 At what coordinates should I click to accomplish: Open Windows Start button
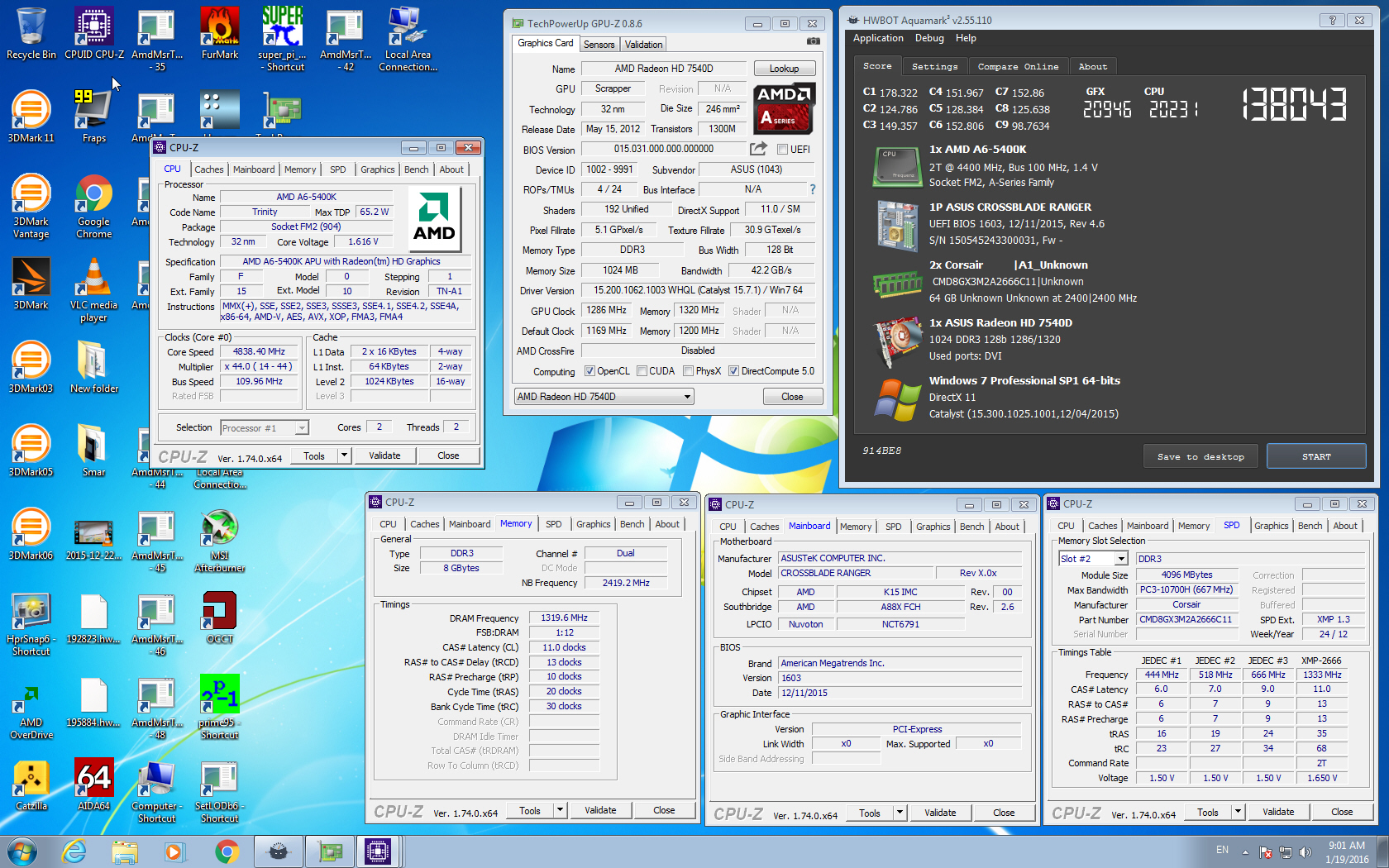[21, 851]
